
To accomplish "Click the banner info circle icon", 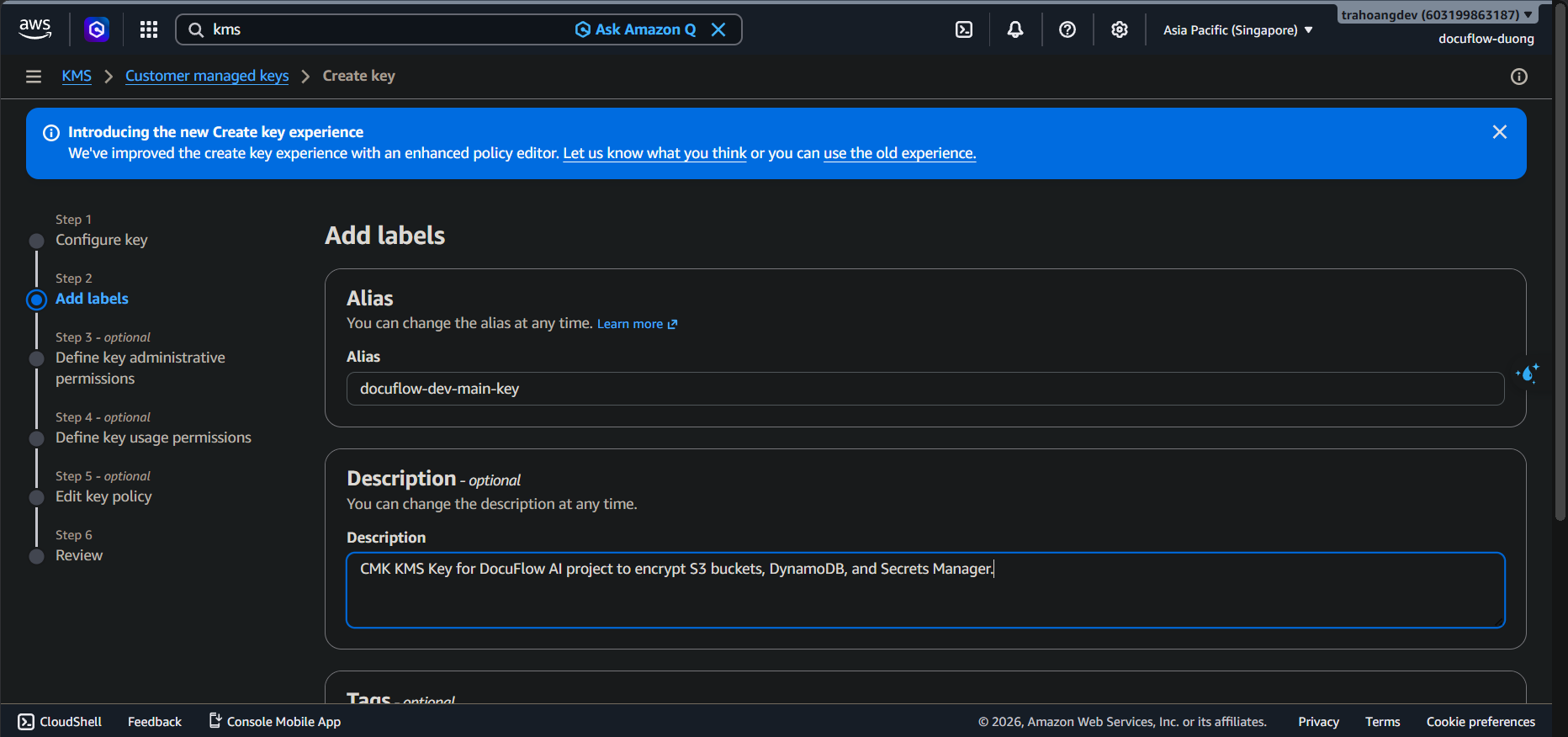I will coord(51,132).
